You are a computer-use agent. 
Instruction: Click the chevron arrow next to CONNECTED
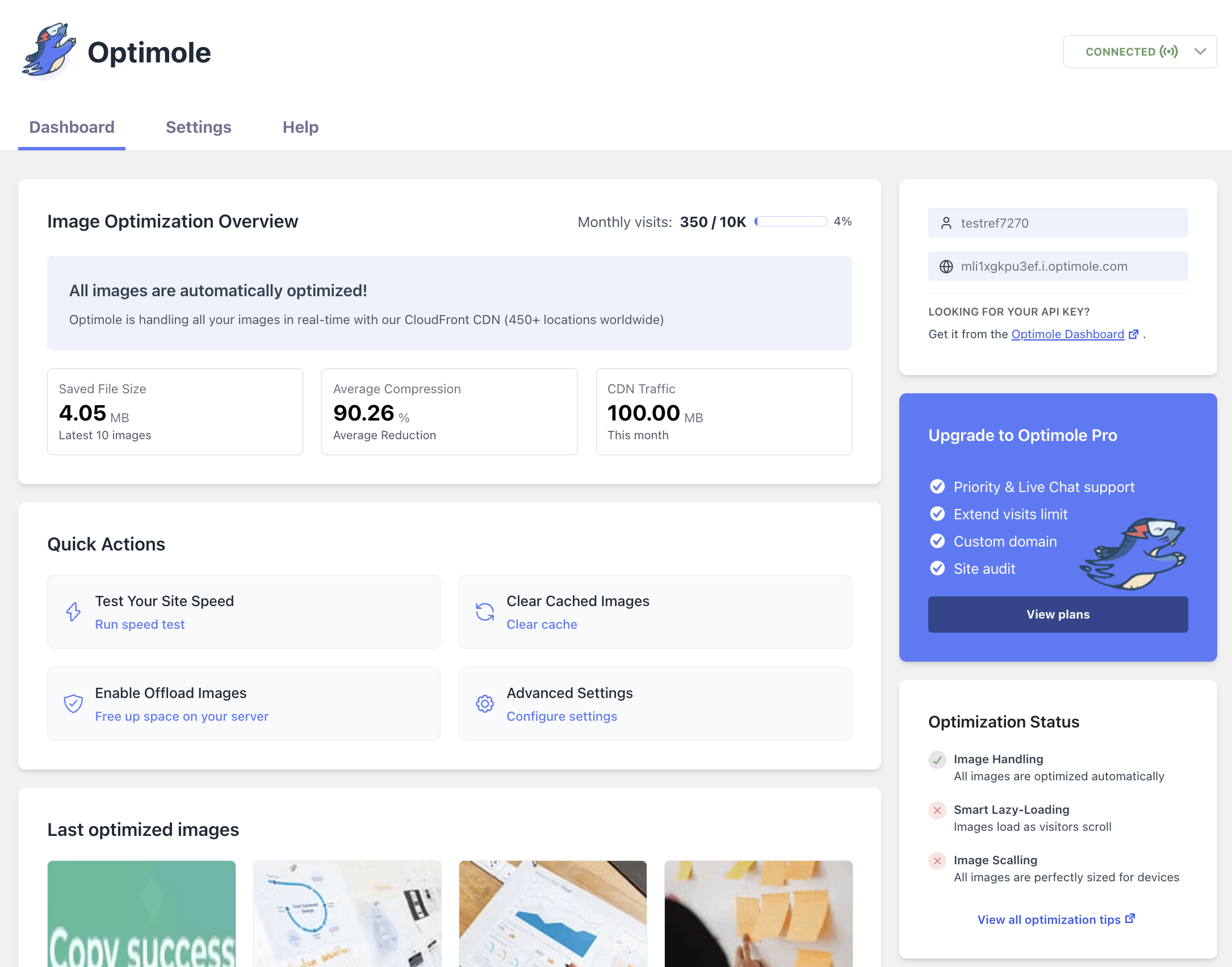1200,52
